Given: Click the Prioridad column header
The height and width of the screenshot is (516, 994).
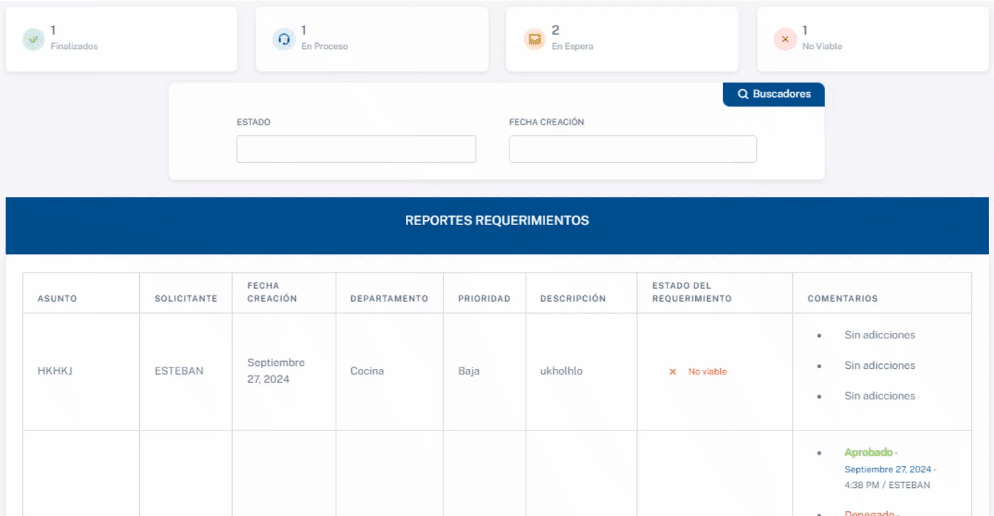Looking at the screenshot, I should point(484,299).
